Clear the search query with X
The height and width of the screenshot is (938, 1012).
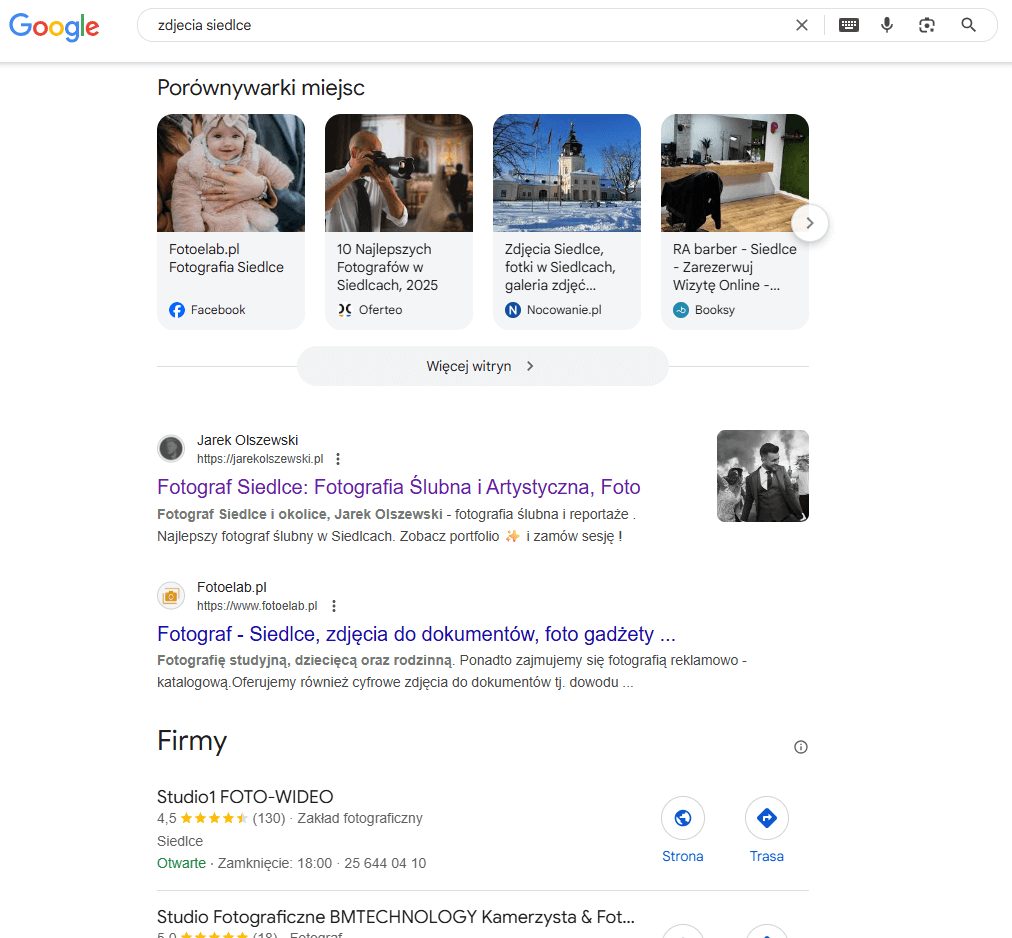pos(802,25)
